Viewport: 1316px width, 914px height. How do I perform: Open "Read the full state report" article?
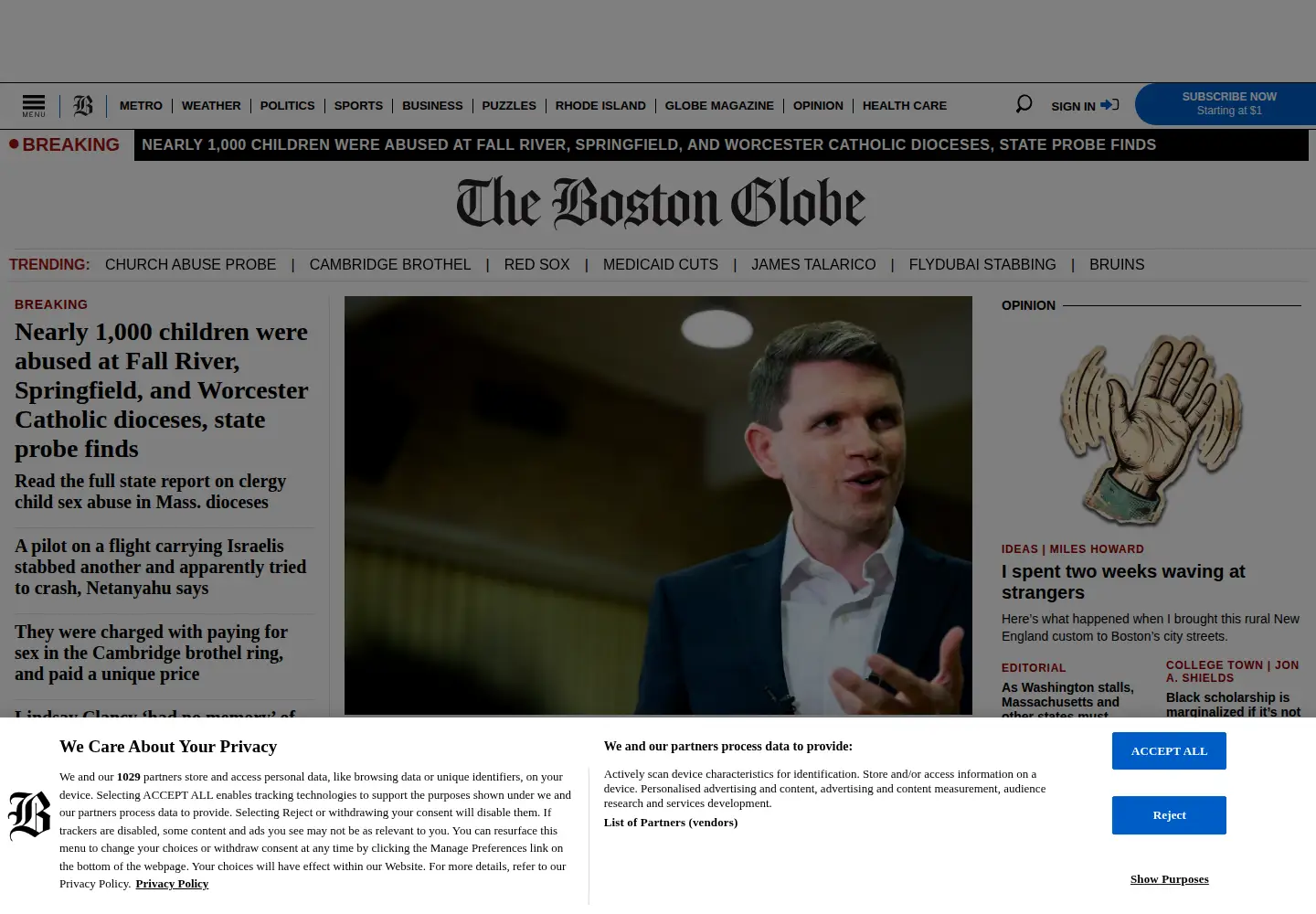pyautogui.click(x=151, y=492)
